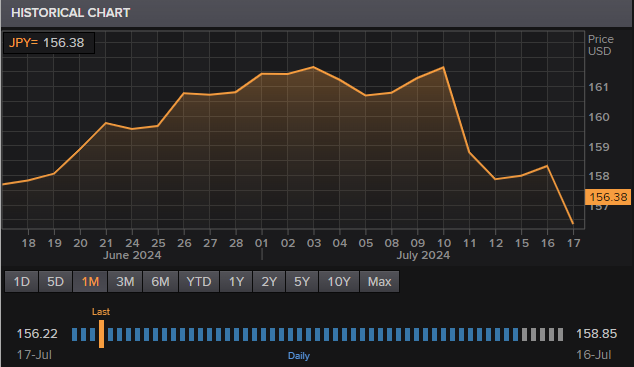Click the 17-Jul low date label
Screen dimensions: 634x367
point(34,355)
